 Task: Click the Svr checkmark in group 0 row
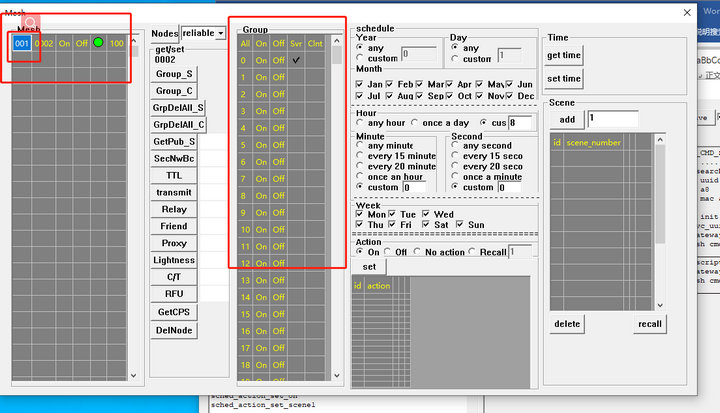297,60
